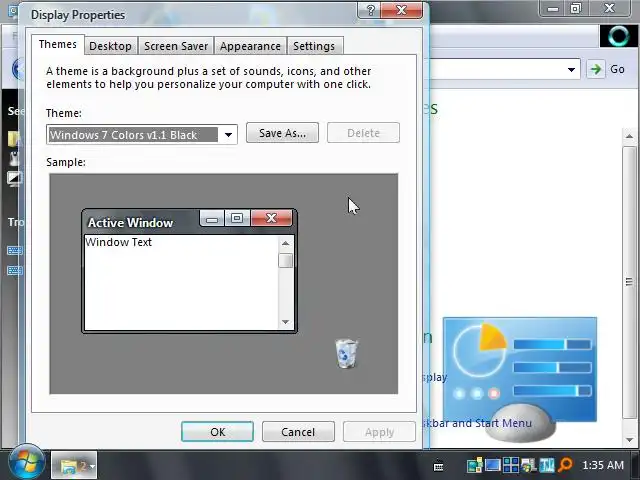Viewport: 640px width, 480px height.
Task: Click the cyan ring logo in Control Panel
Action: click(618, 36)
